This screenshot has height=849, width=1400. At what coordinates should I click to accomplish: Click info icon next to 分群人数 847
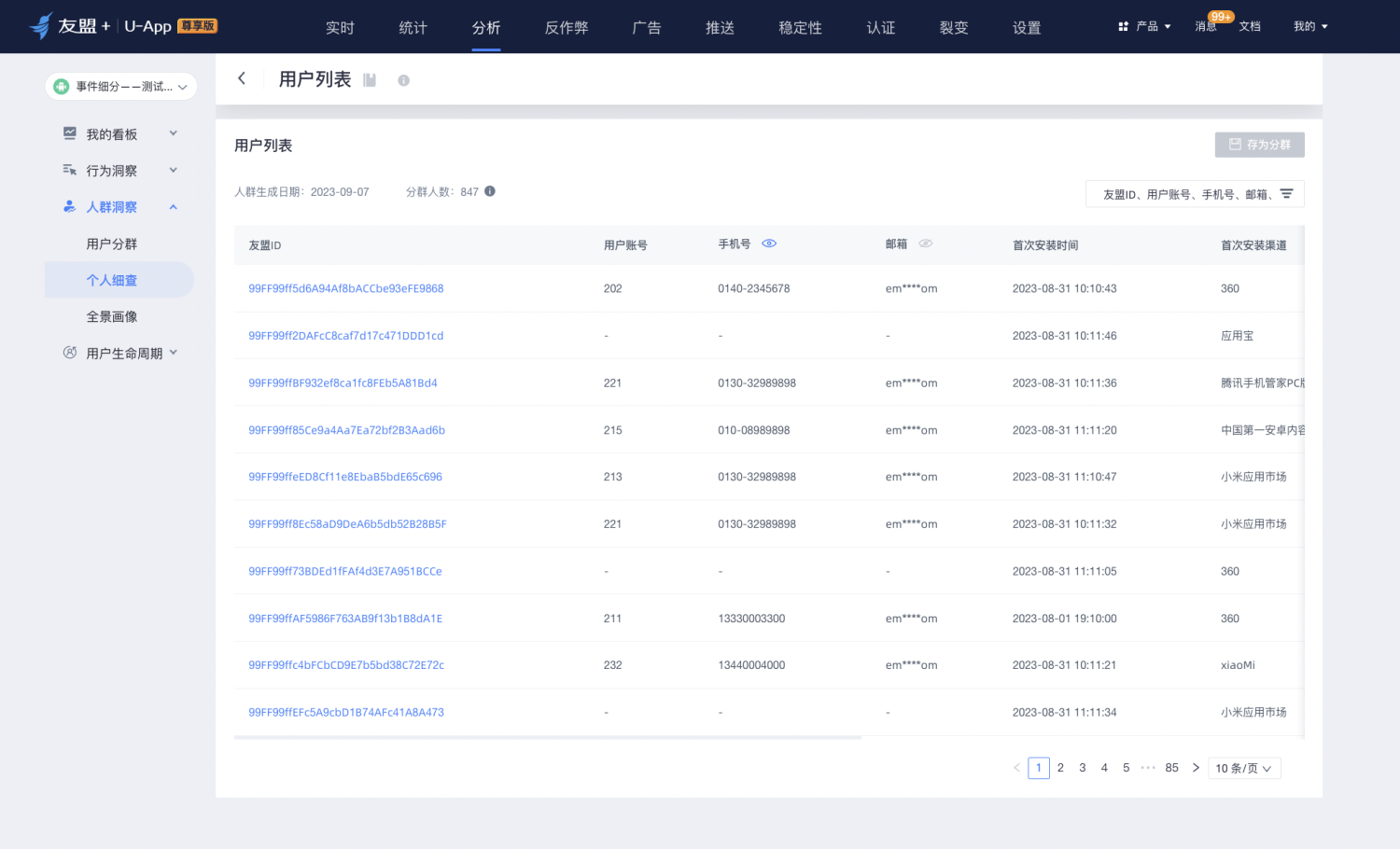490,191
